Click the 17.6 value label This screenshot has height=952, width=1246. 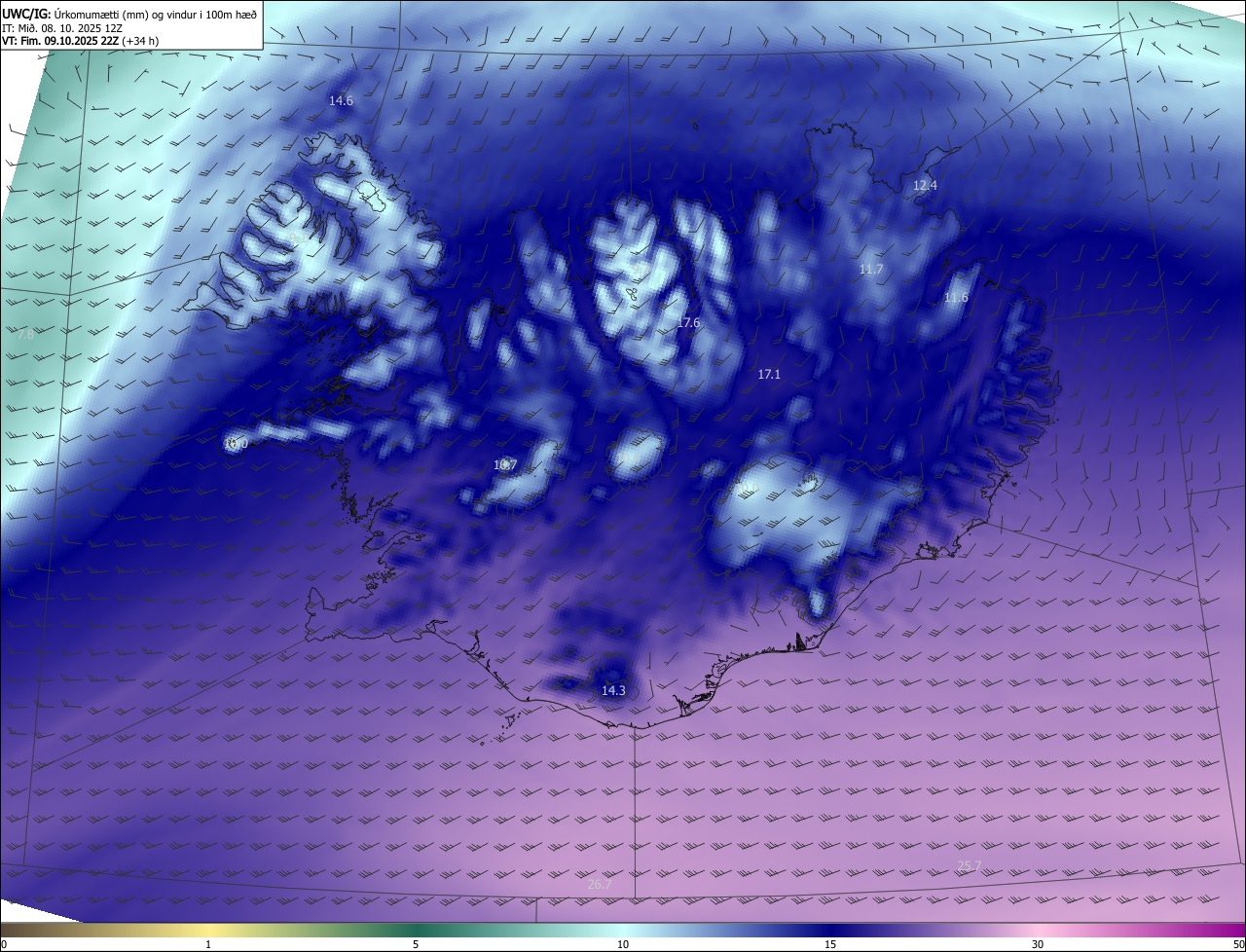pos(688,322)
